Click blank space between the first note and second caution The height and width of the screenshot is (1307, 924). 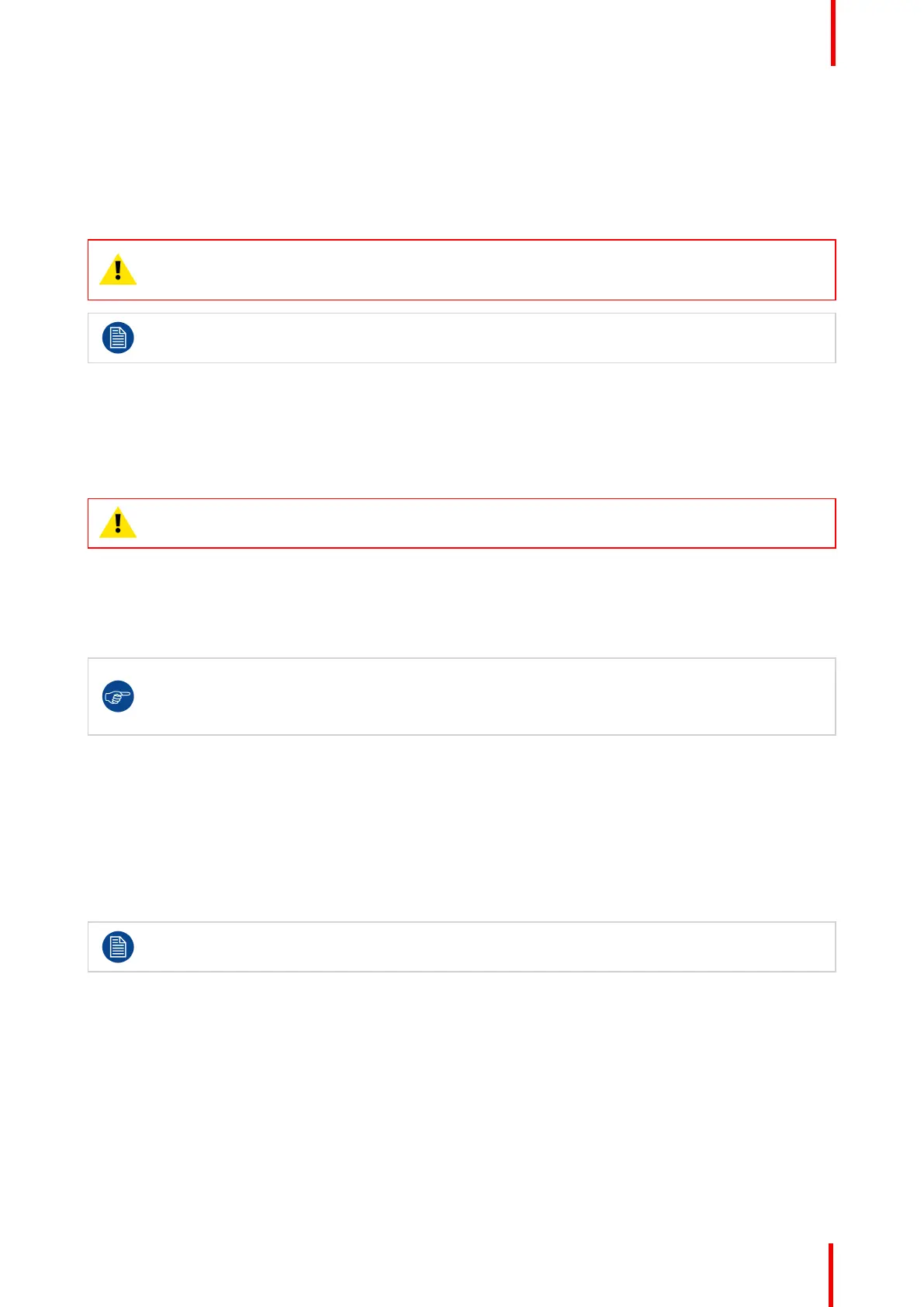pyautogui.click(x=462, y=431)
